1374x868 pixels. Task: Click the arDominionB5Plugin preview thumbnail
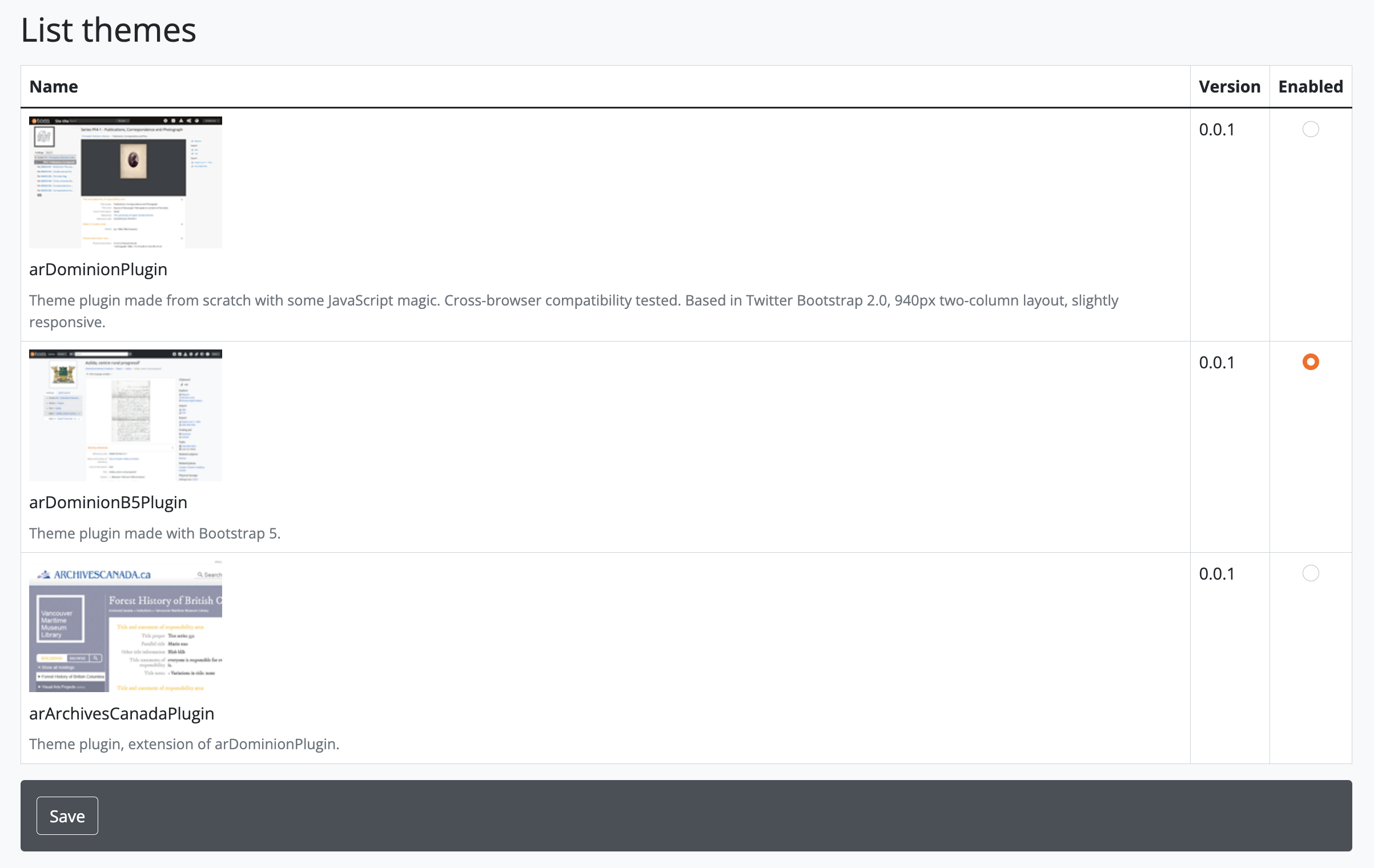(126, 415)
